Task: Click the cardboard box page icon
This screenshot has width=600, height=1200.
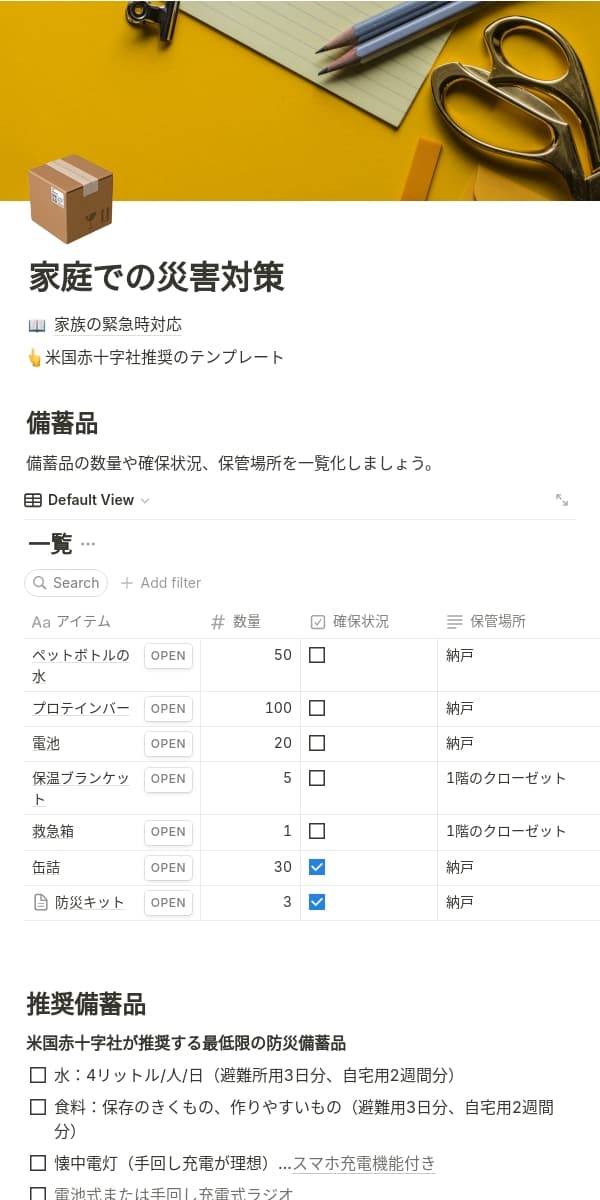Action: point(70,199)
